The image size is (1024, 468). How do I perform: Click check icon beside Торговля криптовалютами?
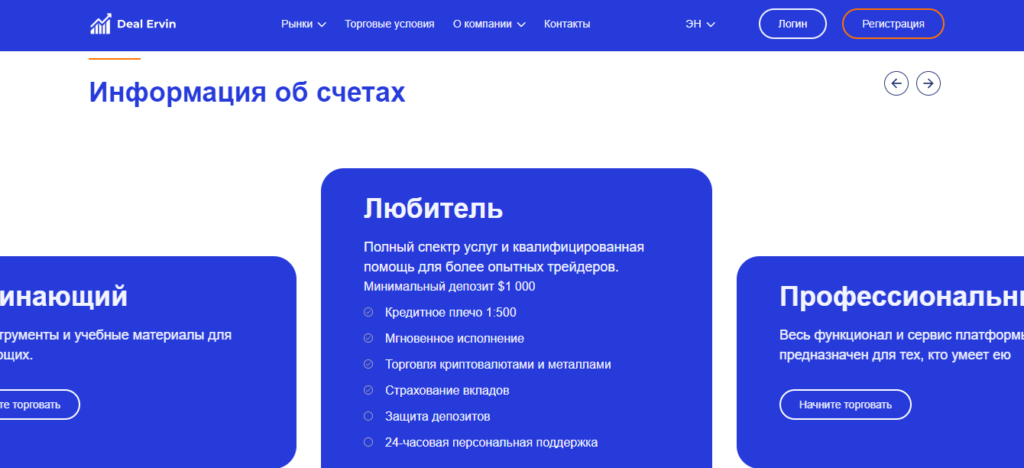point(368,364)
